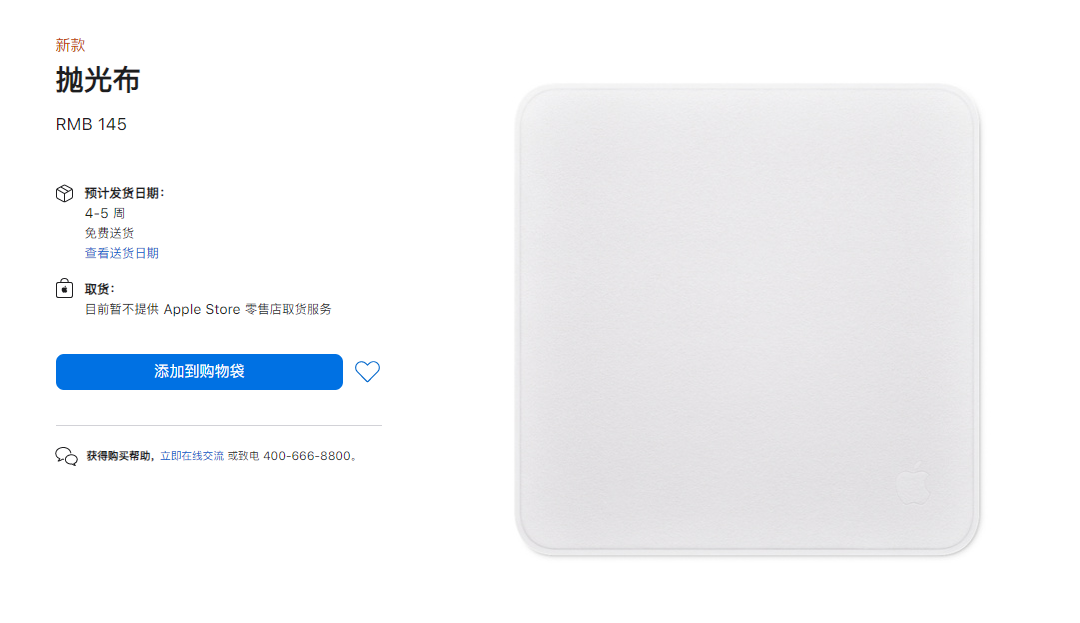Image resolution: width=1080 pixels, height=623 pixels.
Task: Click the chat bubbles help icon
Action: tap(67, 456)
